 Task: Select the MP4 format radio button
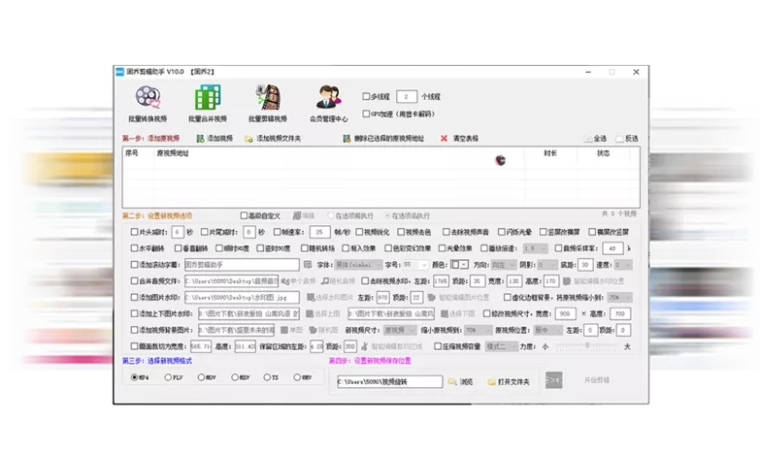pos(134,377)
